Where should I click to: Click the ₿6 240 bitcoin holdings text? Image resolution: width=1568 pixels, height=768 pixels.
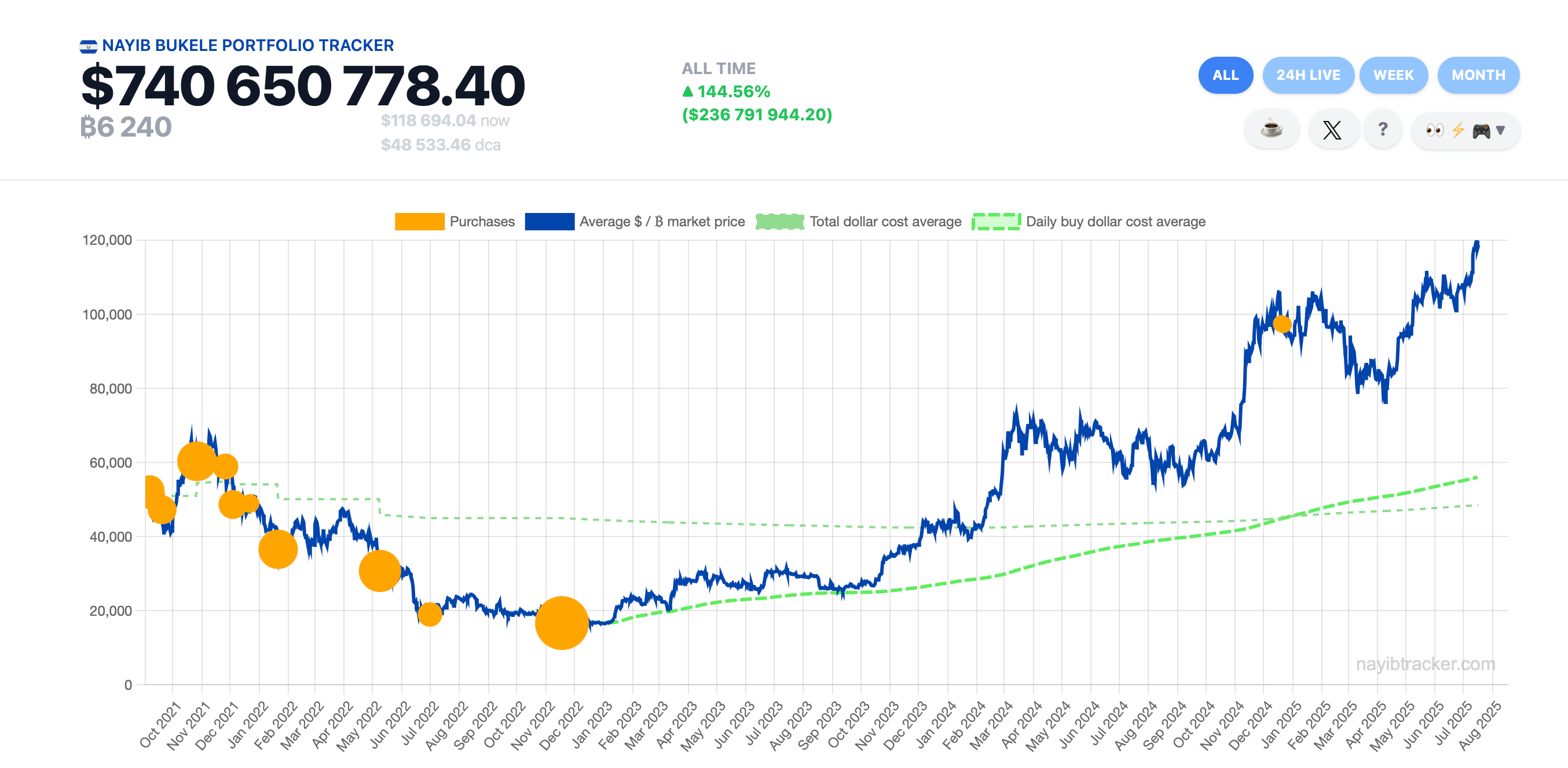(x=126, y=127)
